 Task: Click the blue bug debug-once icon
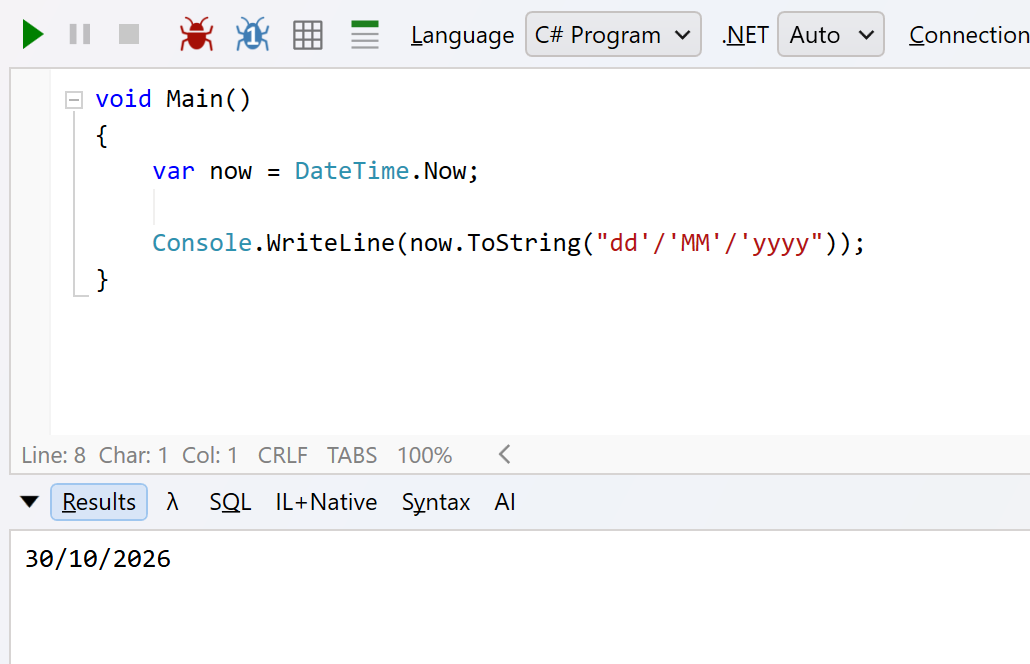pos(252,34)
